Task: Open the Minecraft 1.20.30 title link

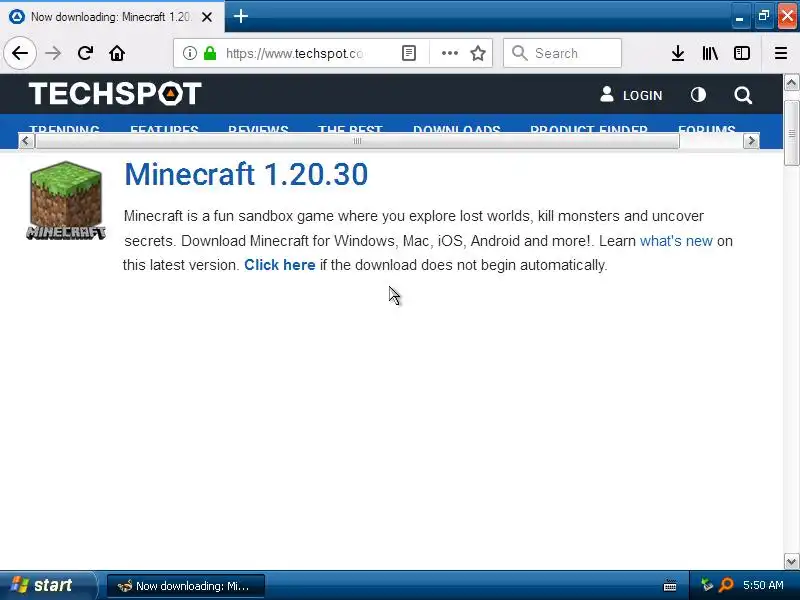Action: click(246, 174)
